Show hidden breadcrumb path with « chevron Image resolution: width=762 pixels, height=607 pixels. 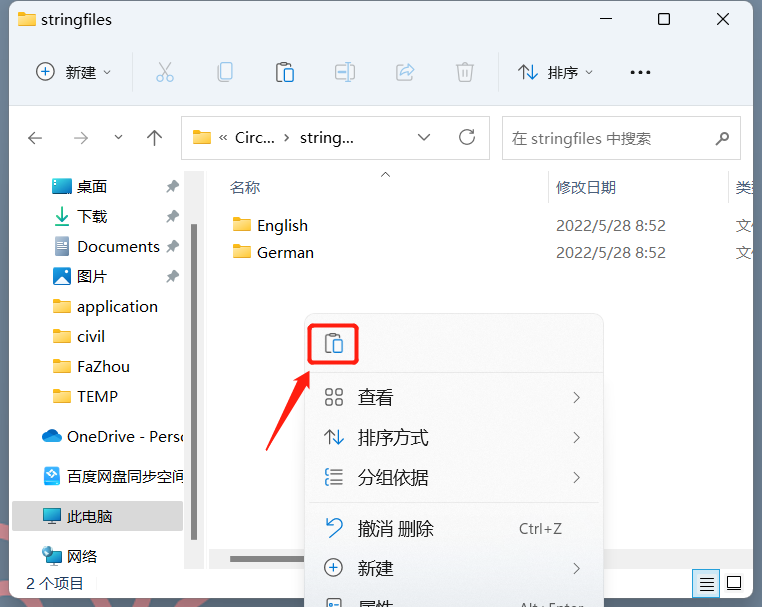(x=223, y=138)
